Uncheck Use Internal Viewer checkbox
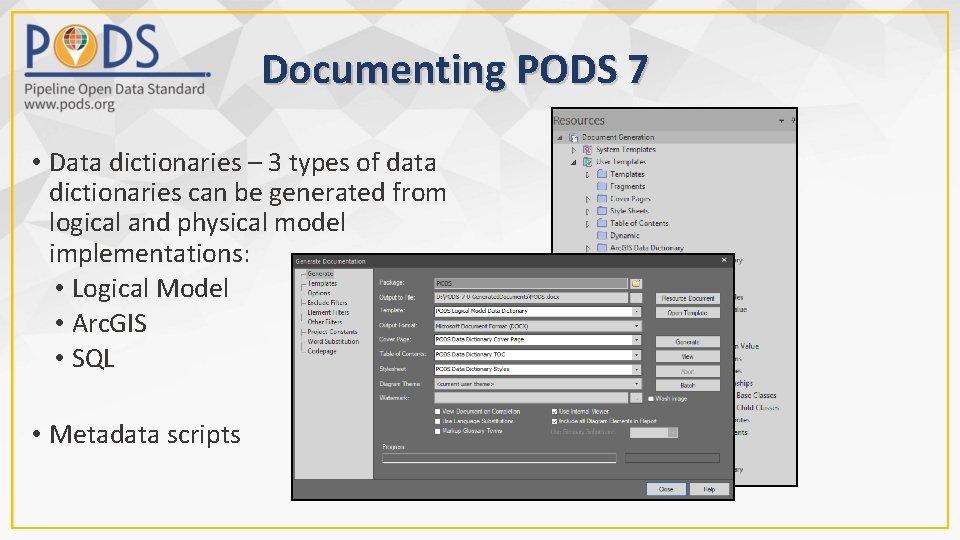This screenshot has height=540, width=960. 554,411
